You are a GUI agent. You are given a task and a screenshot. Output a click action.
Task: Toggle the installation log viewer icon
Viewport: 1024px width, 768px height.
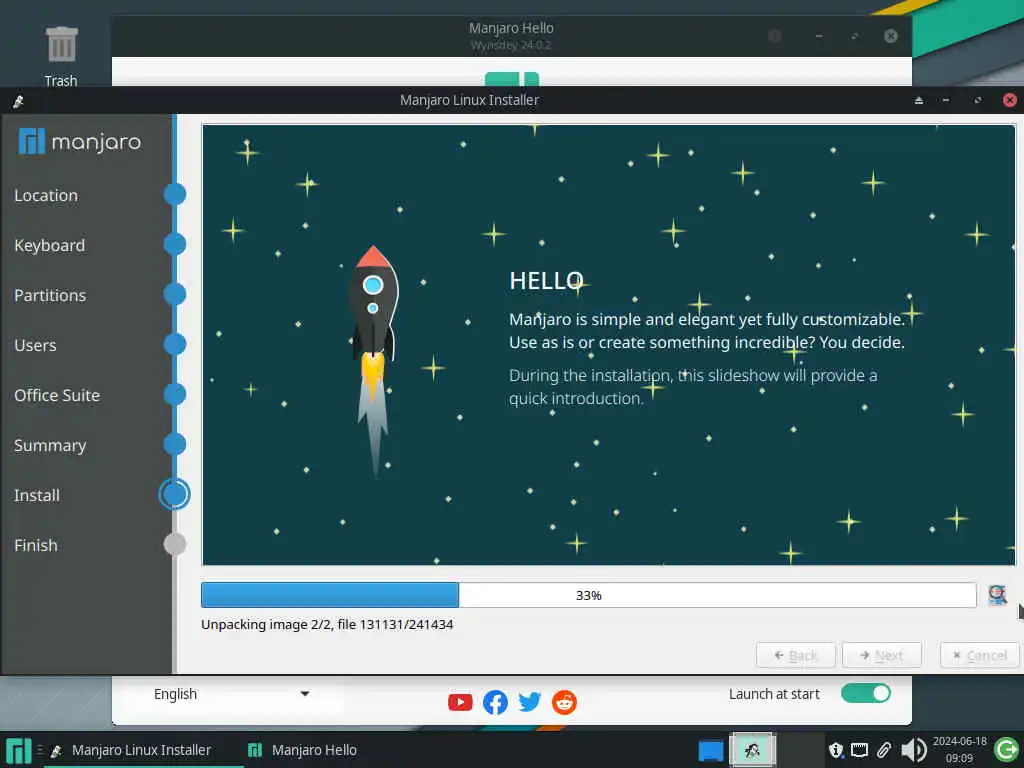pos(997,594)
